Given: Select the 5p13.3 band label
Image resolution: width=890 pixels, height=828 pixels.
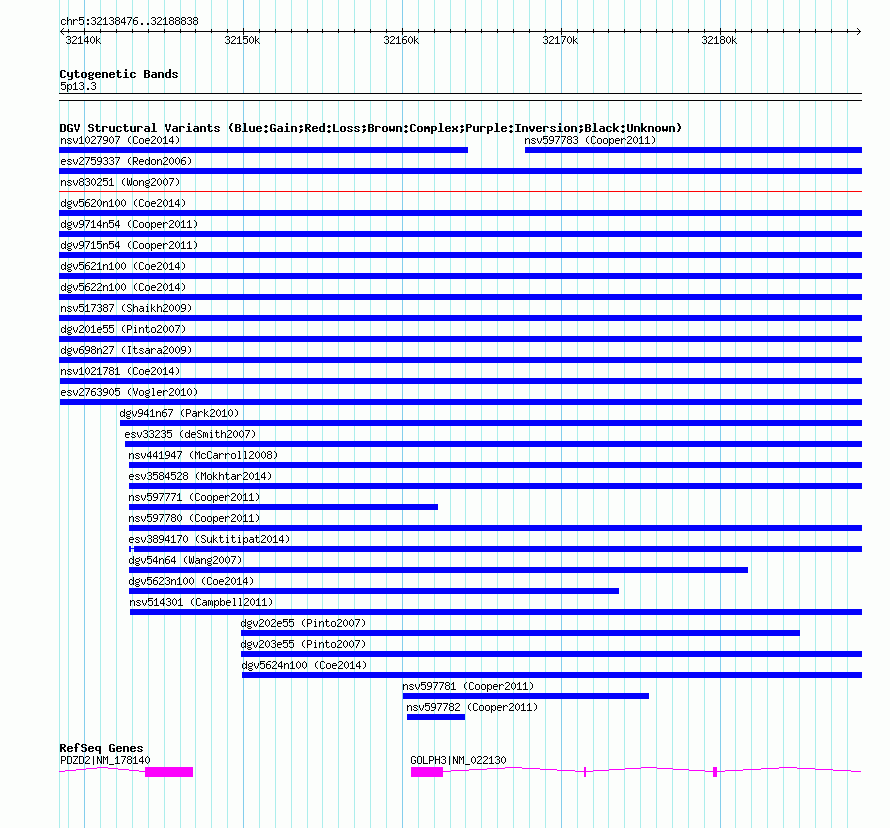Looking at the screenshot, I should click(x=78, y=86).
